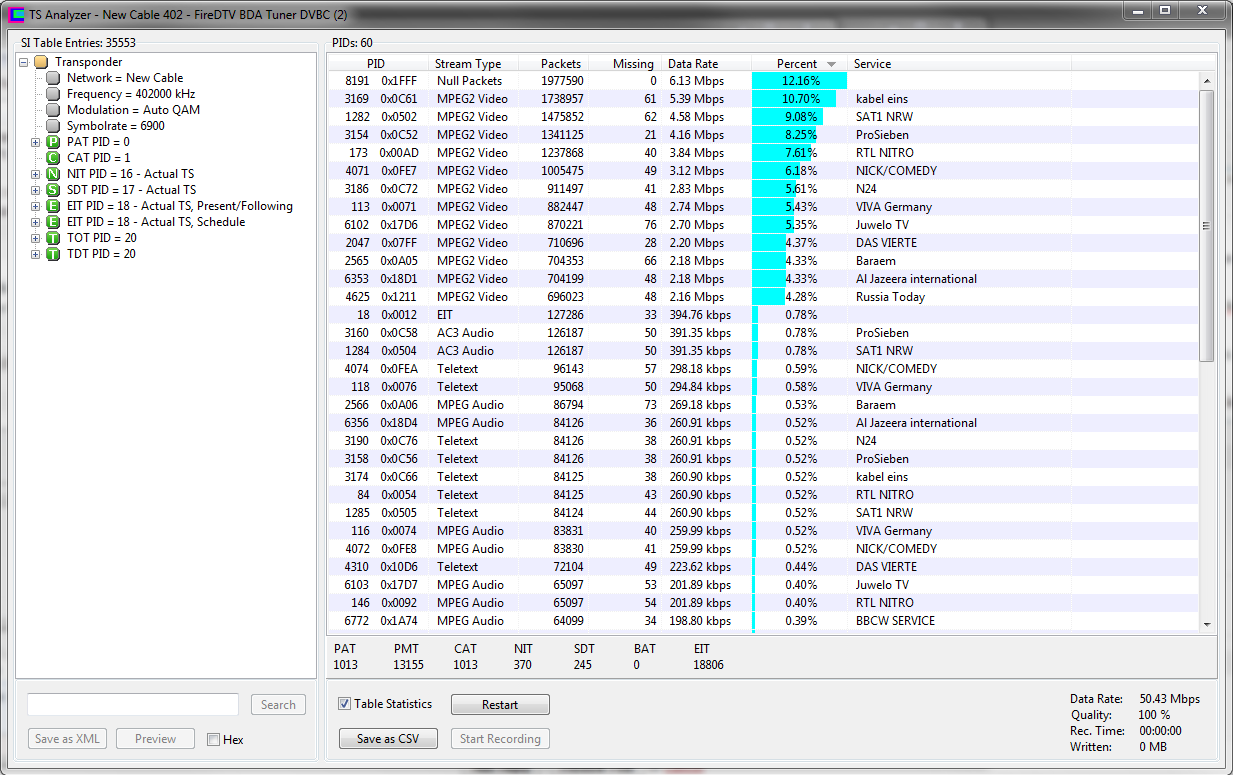Click the green C icon for CAT PID
Image resolution: width=1233 pixels, height=775 pixels.
pyautogui.click(x=53, y=158)
